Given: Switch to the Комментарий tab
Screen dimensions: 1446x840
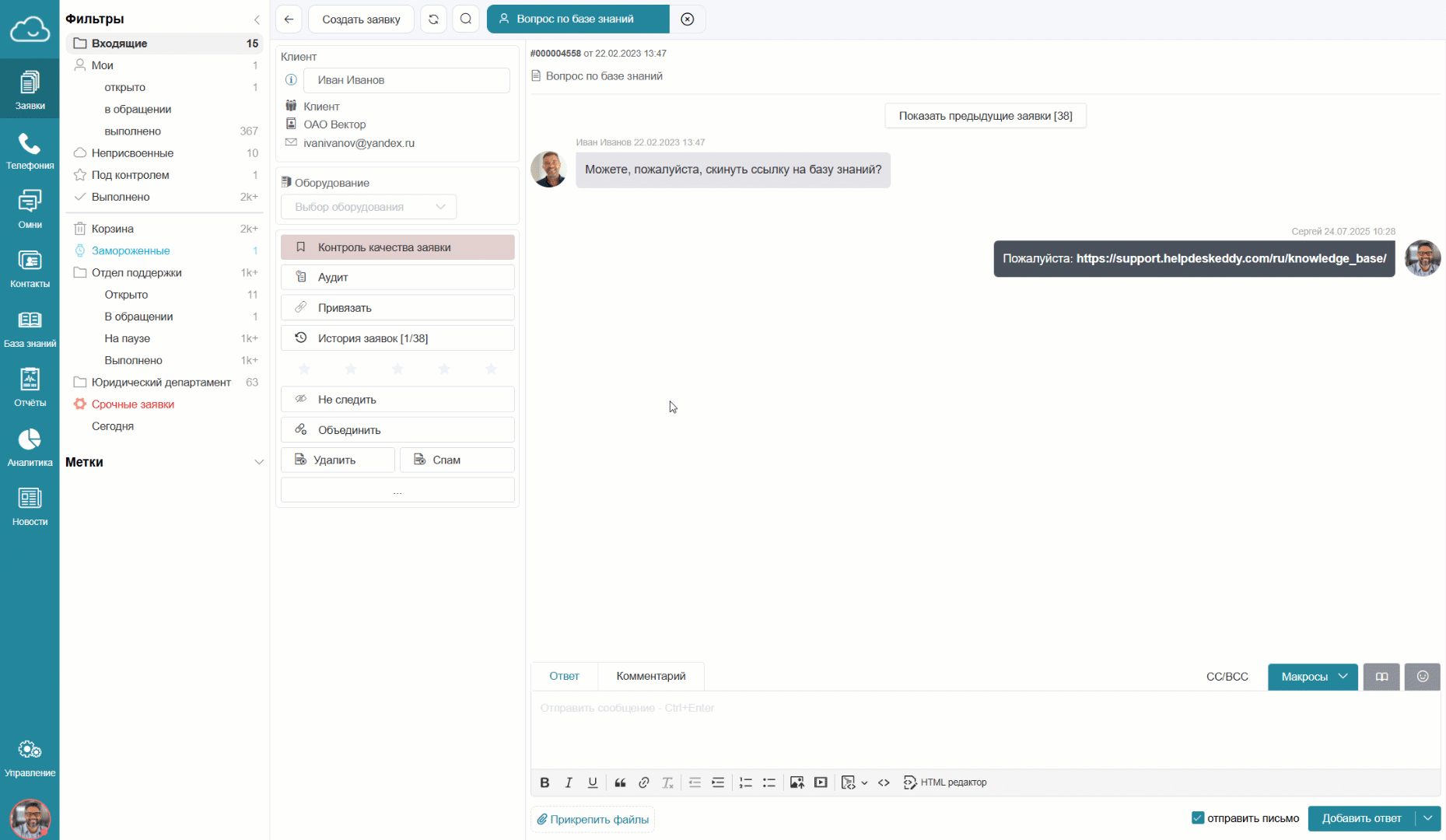Looking at the screenshot, I should [650, 676].
